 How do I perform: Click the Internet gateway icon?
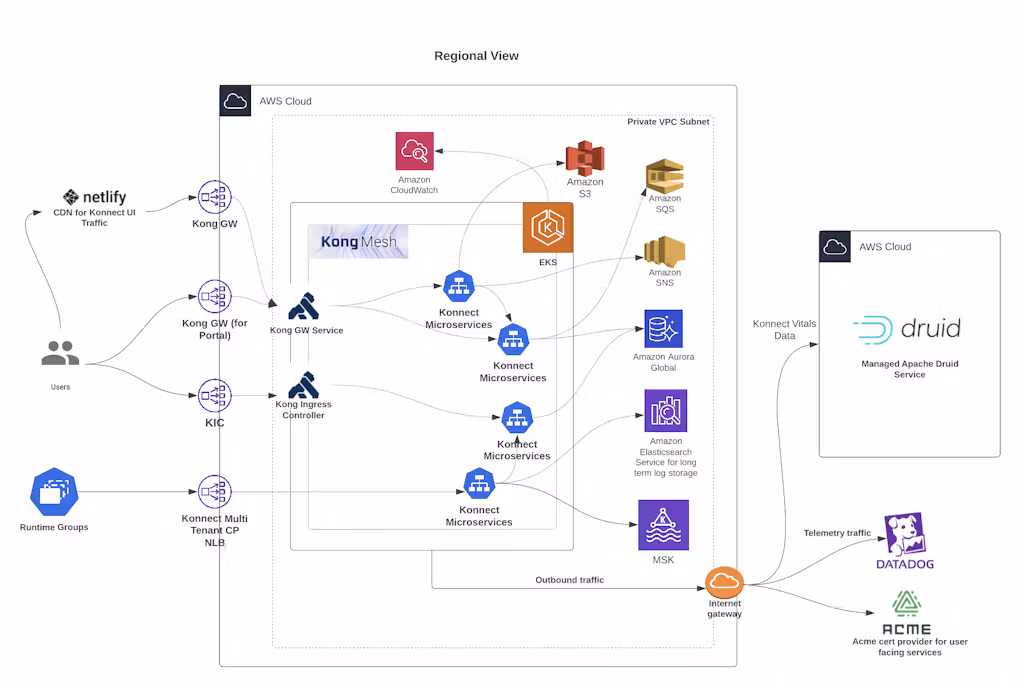pyautogui.click(x=724, y=582)
